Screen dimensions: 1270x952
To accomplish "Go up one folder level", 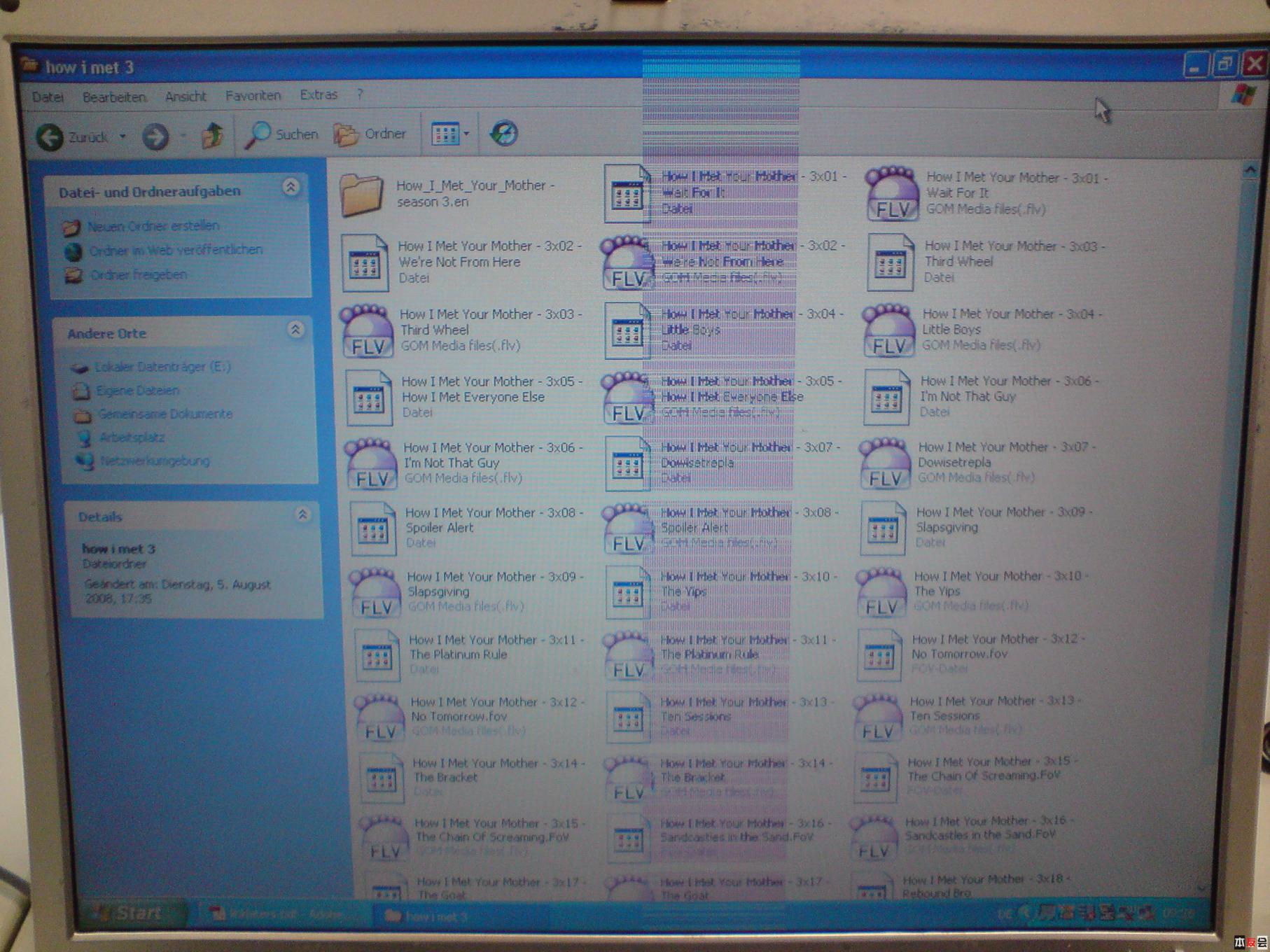I will (x=213, y=135).
